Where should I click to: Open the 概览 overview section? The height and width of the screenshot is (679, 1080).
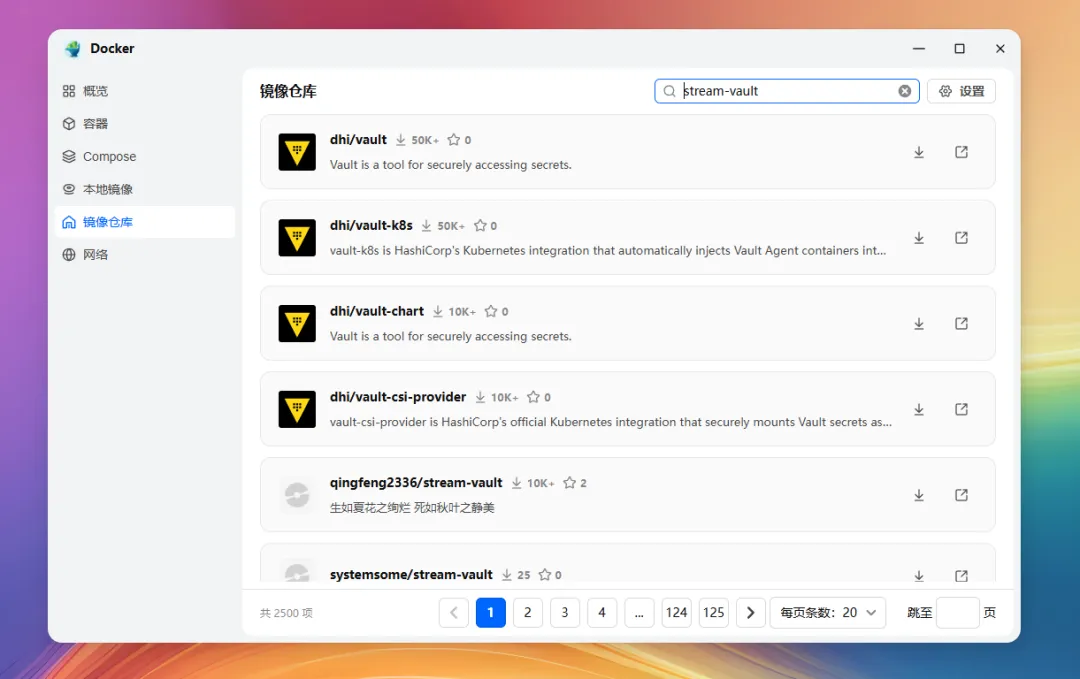point(144,91)
